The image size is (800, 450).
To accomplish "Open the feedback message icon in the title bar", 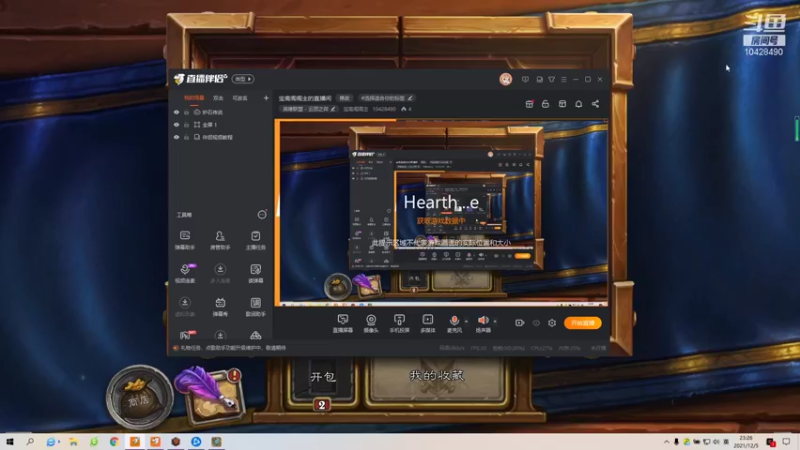I will [x=526, y=80].
